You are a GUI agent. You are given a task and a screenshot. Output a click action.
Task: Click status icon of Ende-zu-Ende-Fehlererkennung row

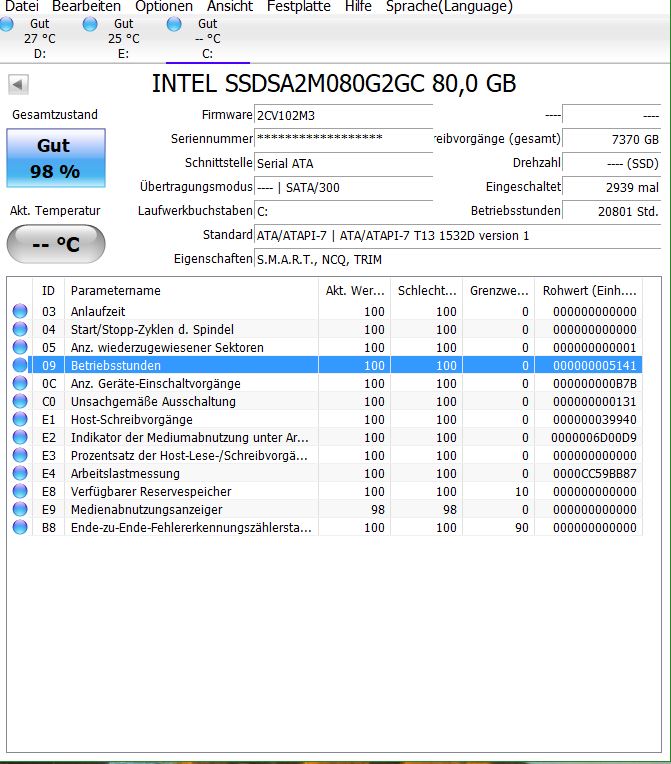tap(20, 527)
